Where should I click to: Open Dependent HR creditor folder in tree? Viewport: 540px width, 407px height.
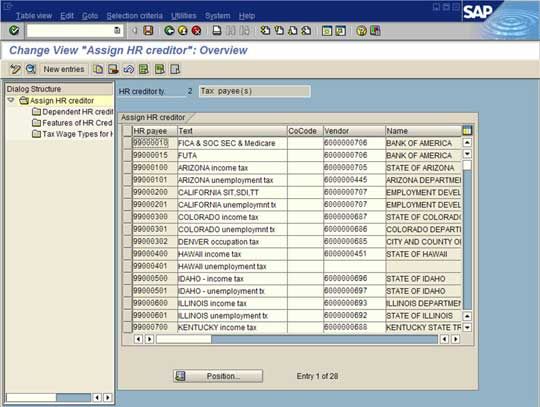(x=72, y=112)
